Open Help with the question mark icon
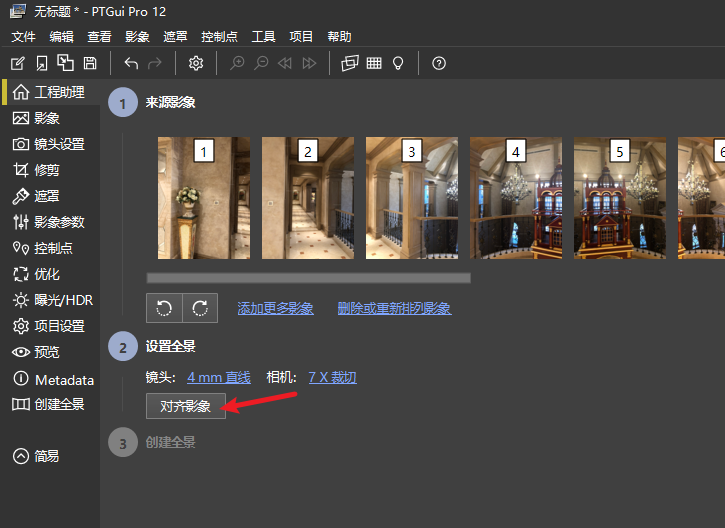This screenshot has width=725, height=528. 439,63
